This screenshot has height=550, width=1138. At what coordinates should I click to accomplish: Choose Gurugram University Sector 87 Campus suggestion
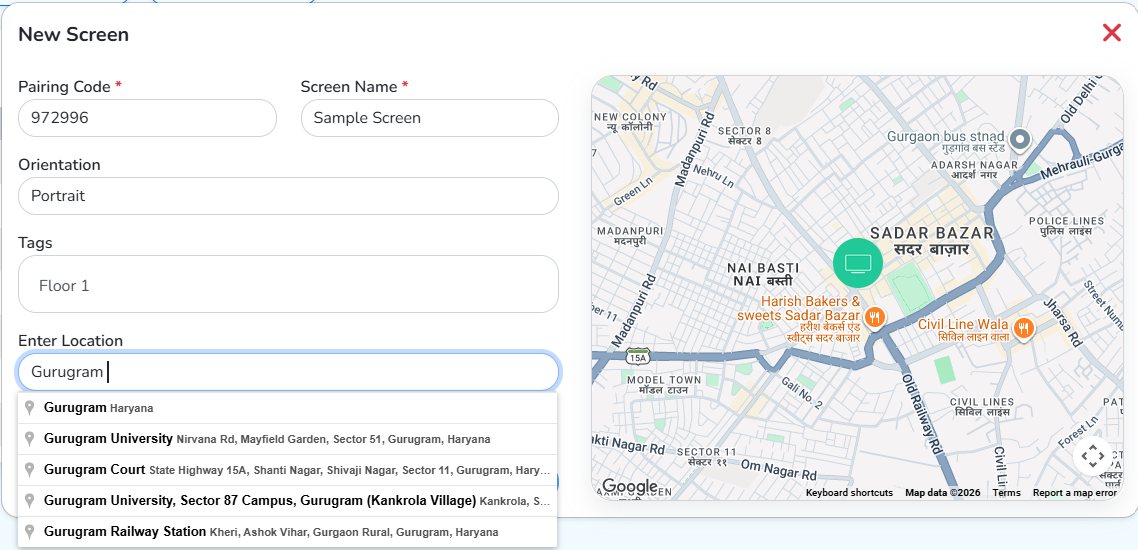click(287, 501)
